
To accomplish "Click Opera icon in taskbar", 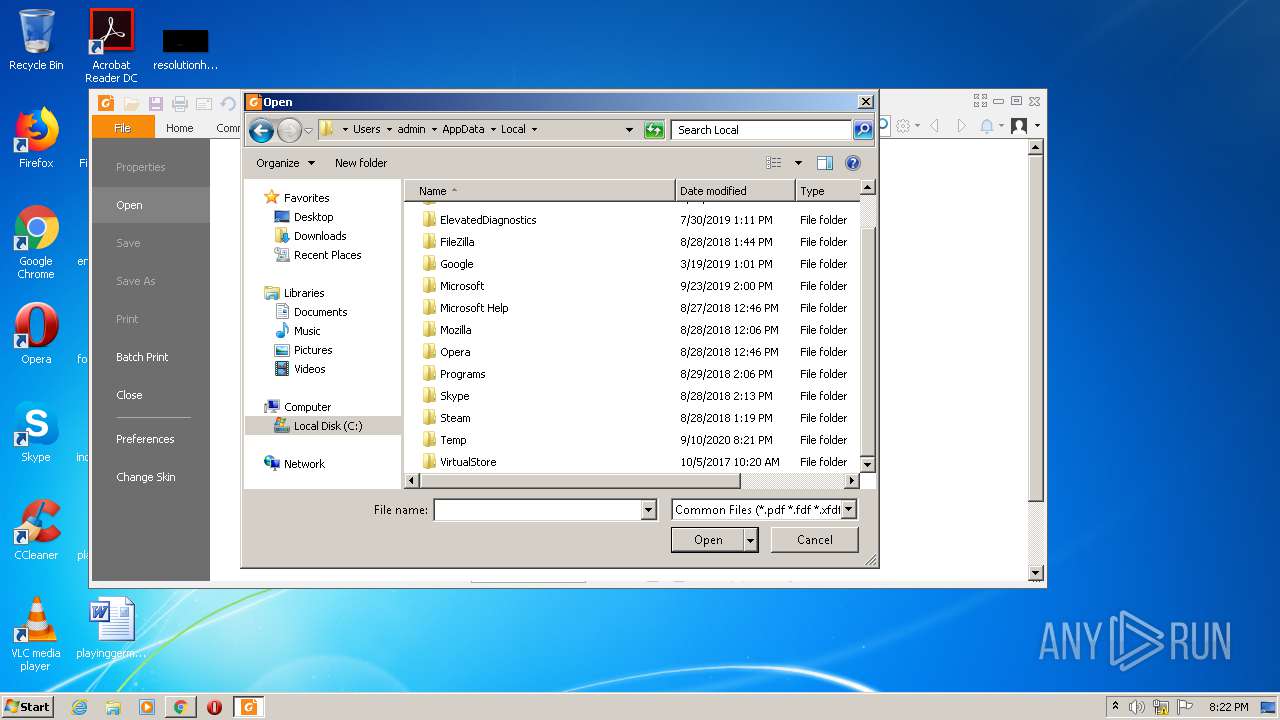I will tap(214, 707).
